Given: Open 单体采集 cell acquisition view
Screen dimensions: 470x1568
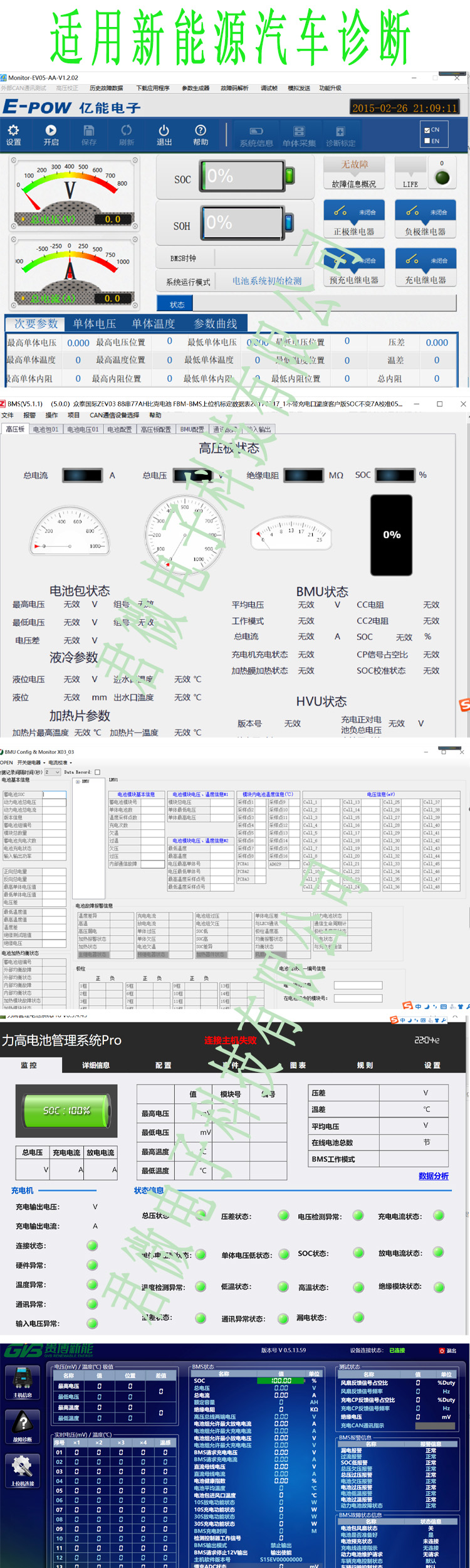Looking at the screenshot, I should (x=299, y=137).
